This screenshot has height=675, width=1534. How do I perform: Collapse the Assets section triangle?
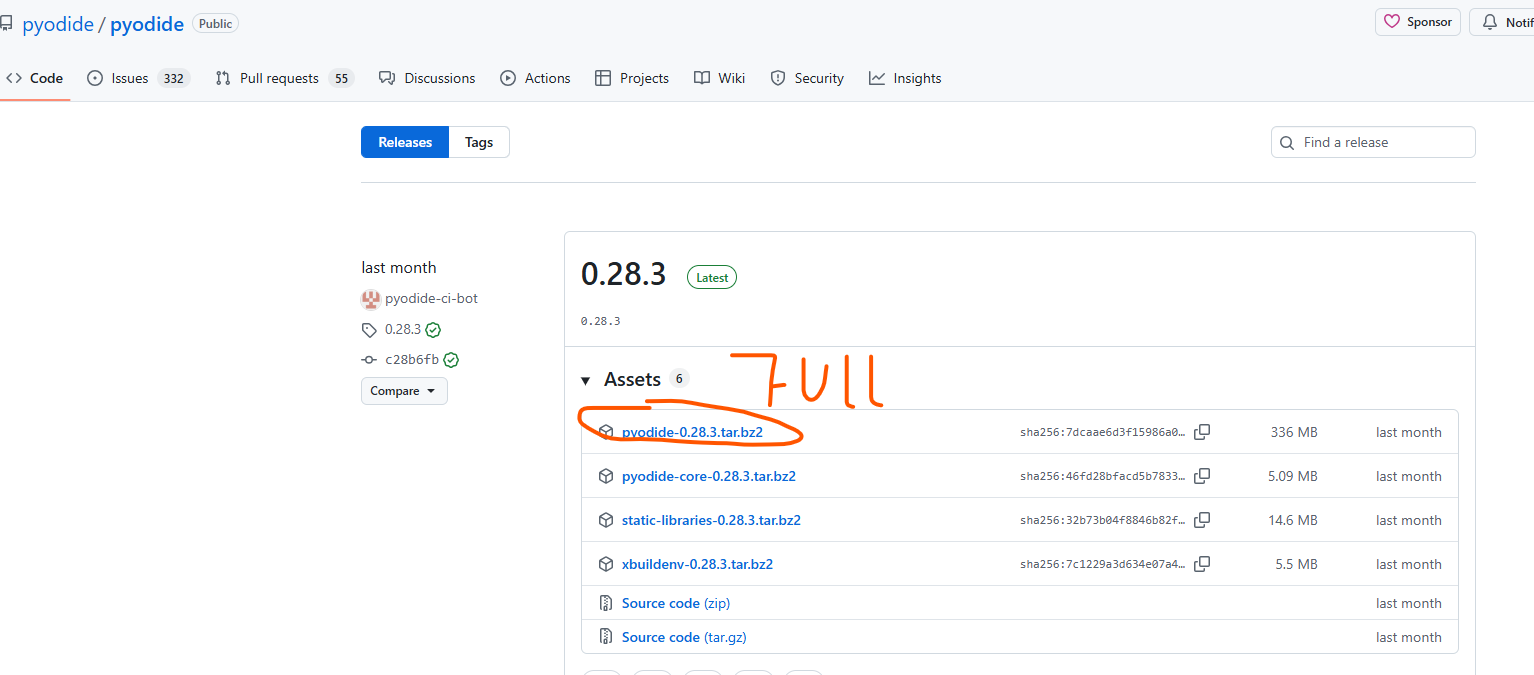586,380
